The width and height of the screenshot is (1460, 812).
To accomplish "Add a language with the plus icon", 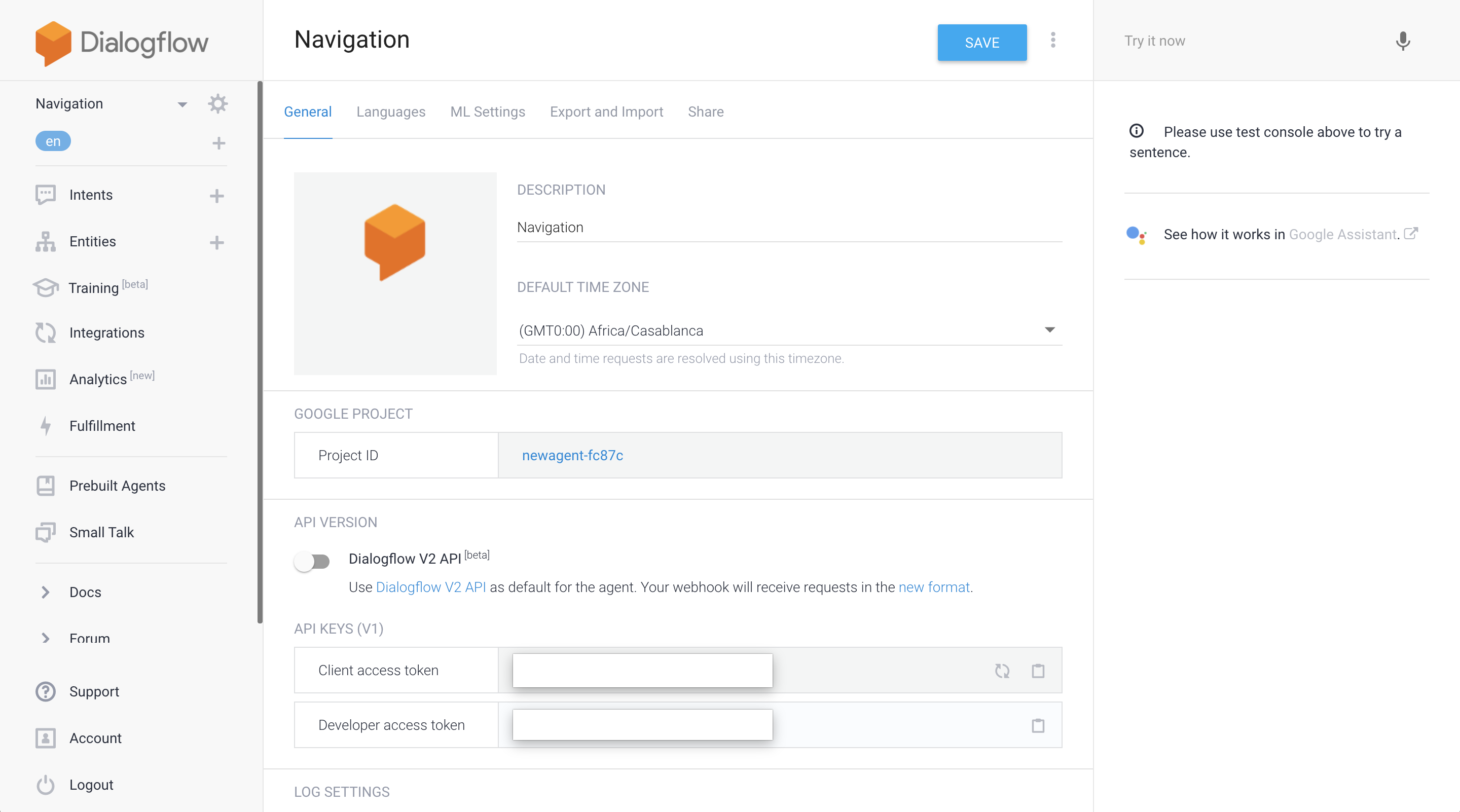I will click(x=219, y=143).
